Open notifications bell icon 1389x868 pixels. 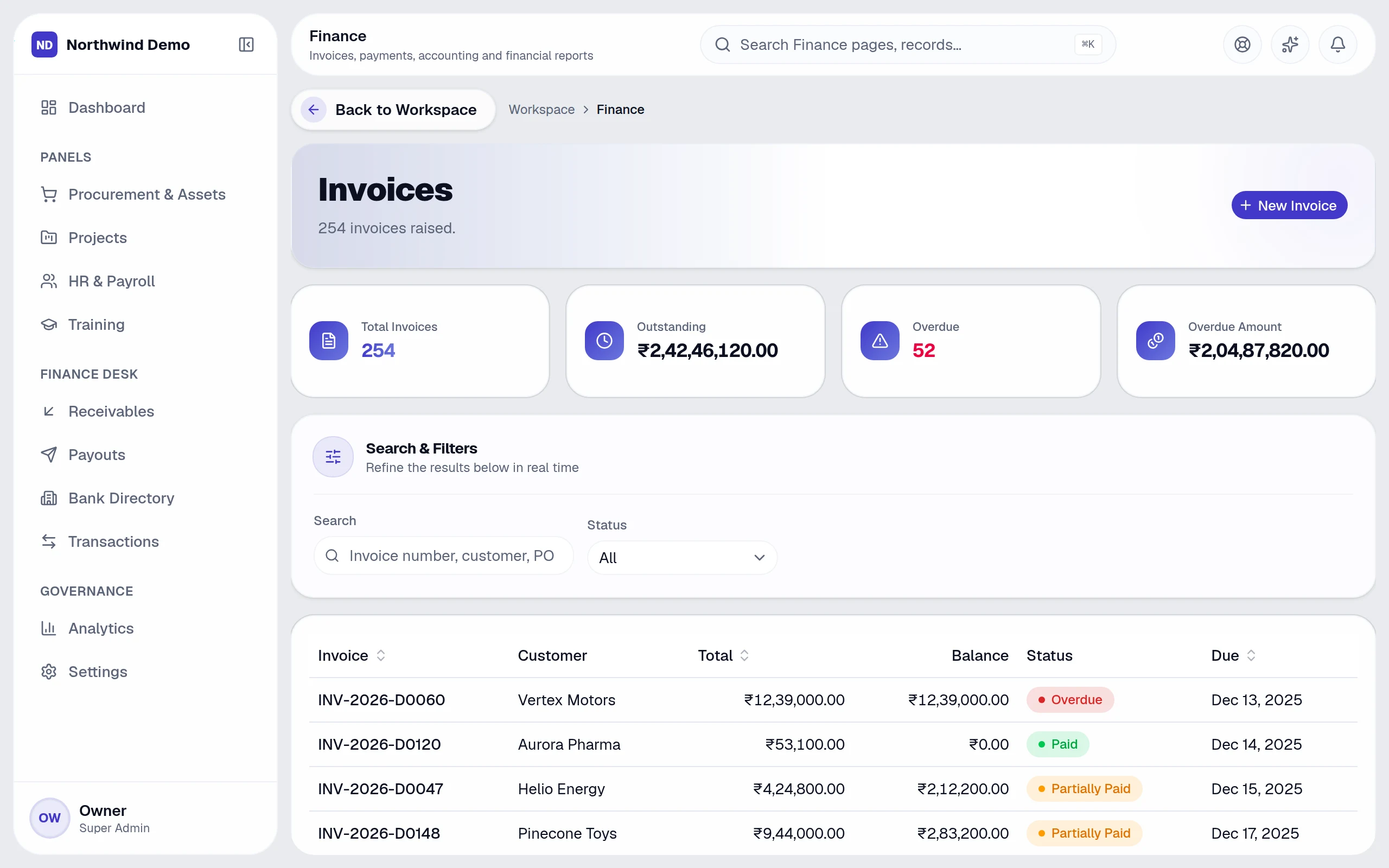point(1337,44)
